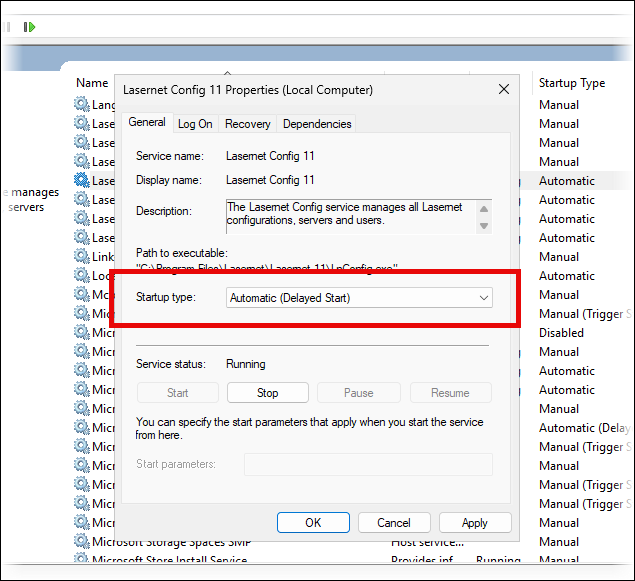Click the greyed-out Pause button
This screenshot has width=635, height=581.
click(x=359, y=393)
